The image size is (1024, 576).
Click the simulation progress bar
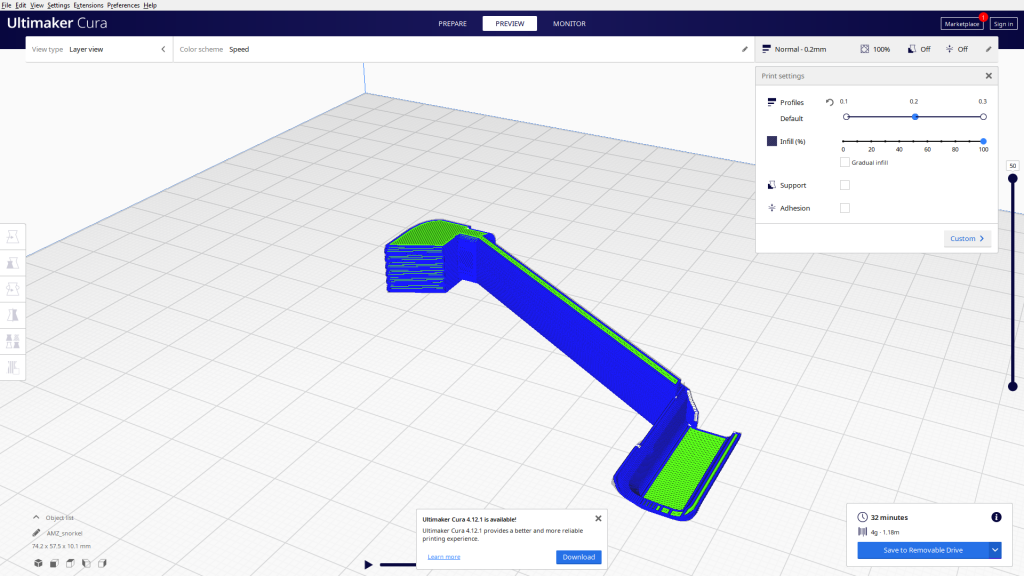[398, 564]
